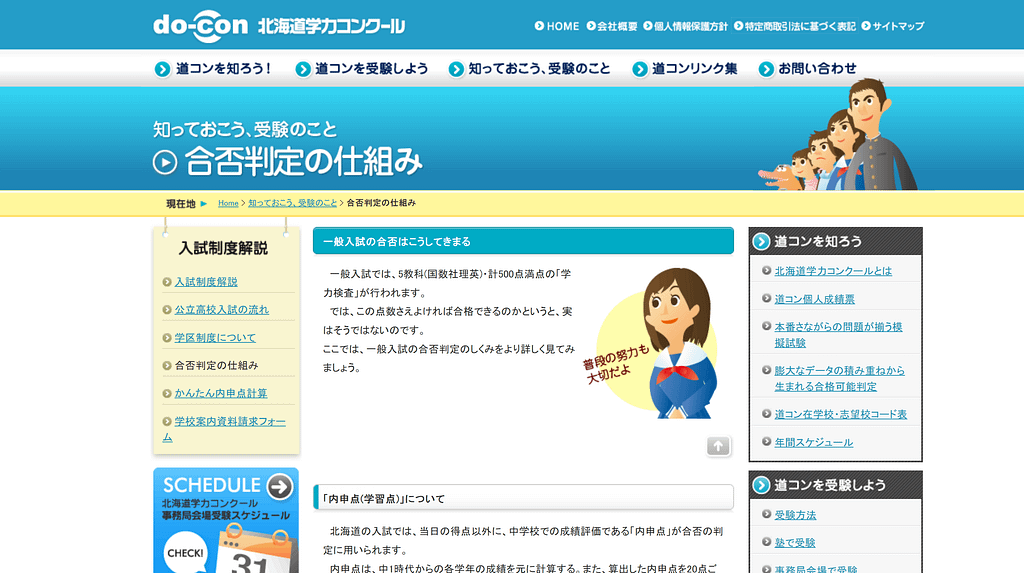Click arrow icon beside 道コンを受験しよう panel heading
The width and height of the screenshot is (1024, 573).
(761, 485)
